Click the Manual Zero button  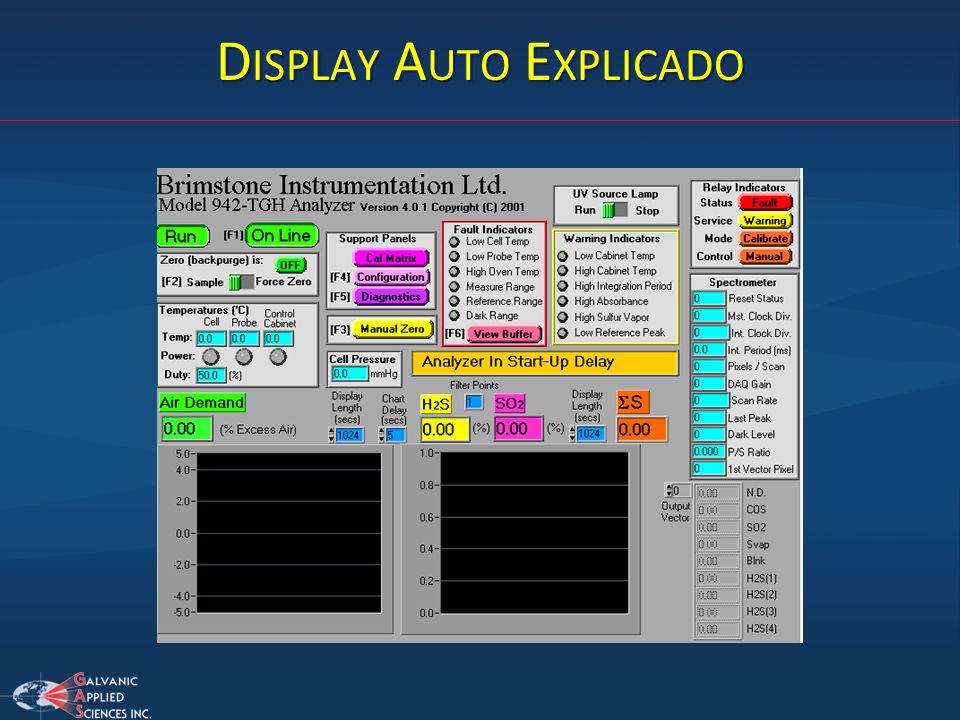click(x=392, y=329)
